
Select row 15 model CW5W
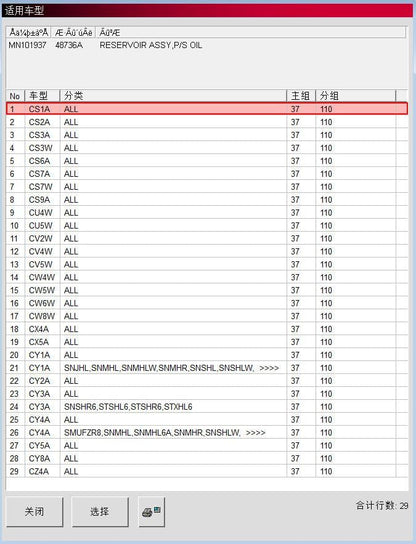pos(207,290)
